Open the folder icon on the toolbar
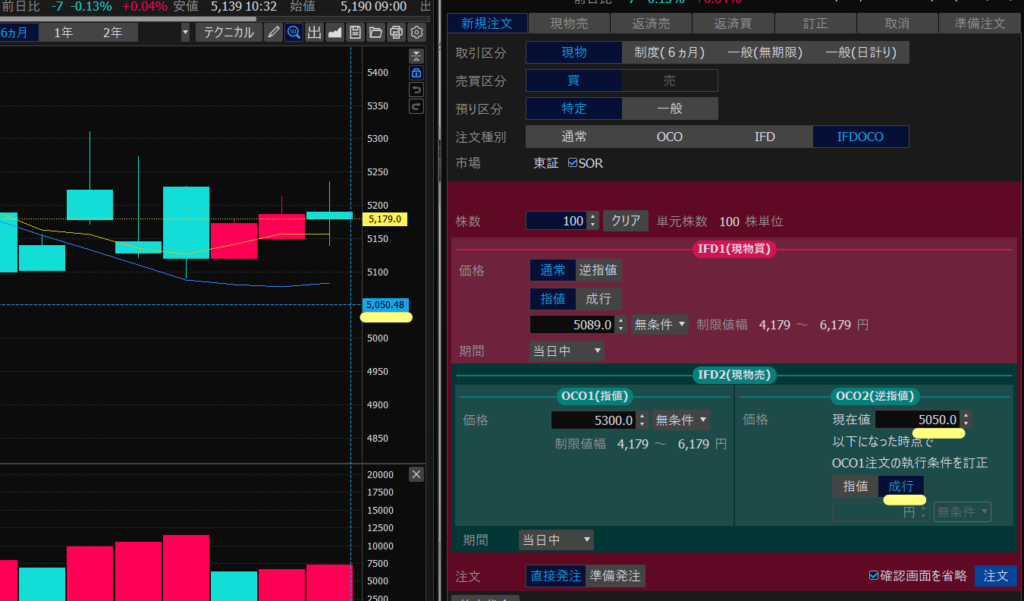Image resolution: width=1024 pixels, height=601 pixels. point(376,31)
